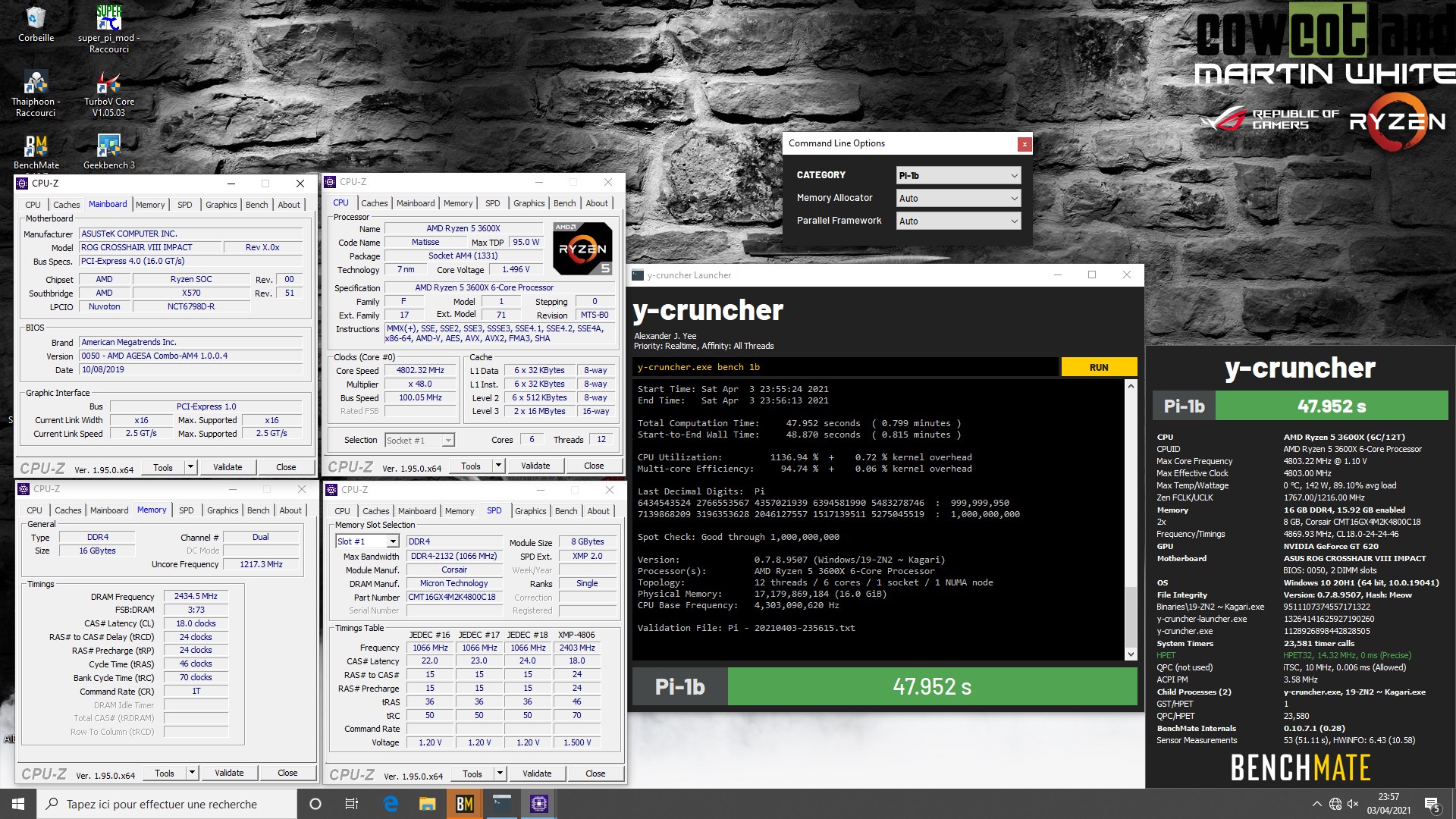Show hidden system tray icons
Image resolution: width=1456 pixels, height=819 pixels.
tap(1316, 804)
